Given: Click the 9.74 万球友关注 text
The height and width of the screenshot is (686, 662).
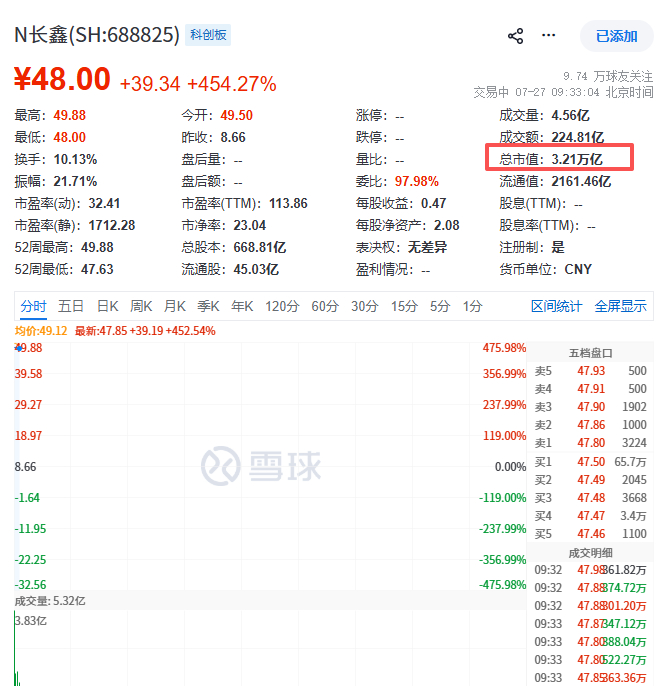Looking at the screenshot, I should 608,77.
